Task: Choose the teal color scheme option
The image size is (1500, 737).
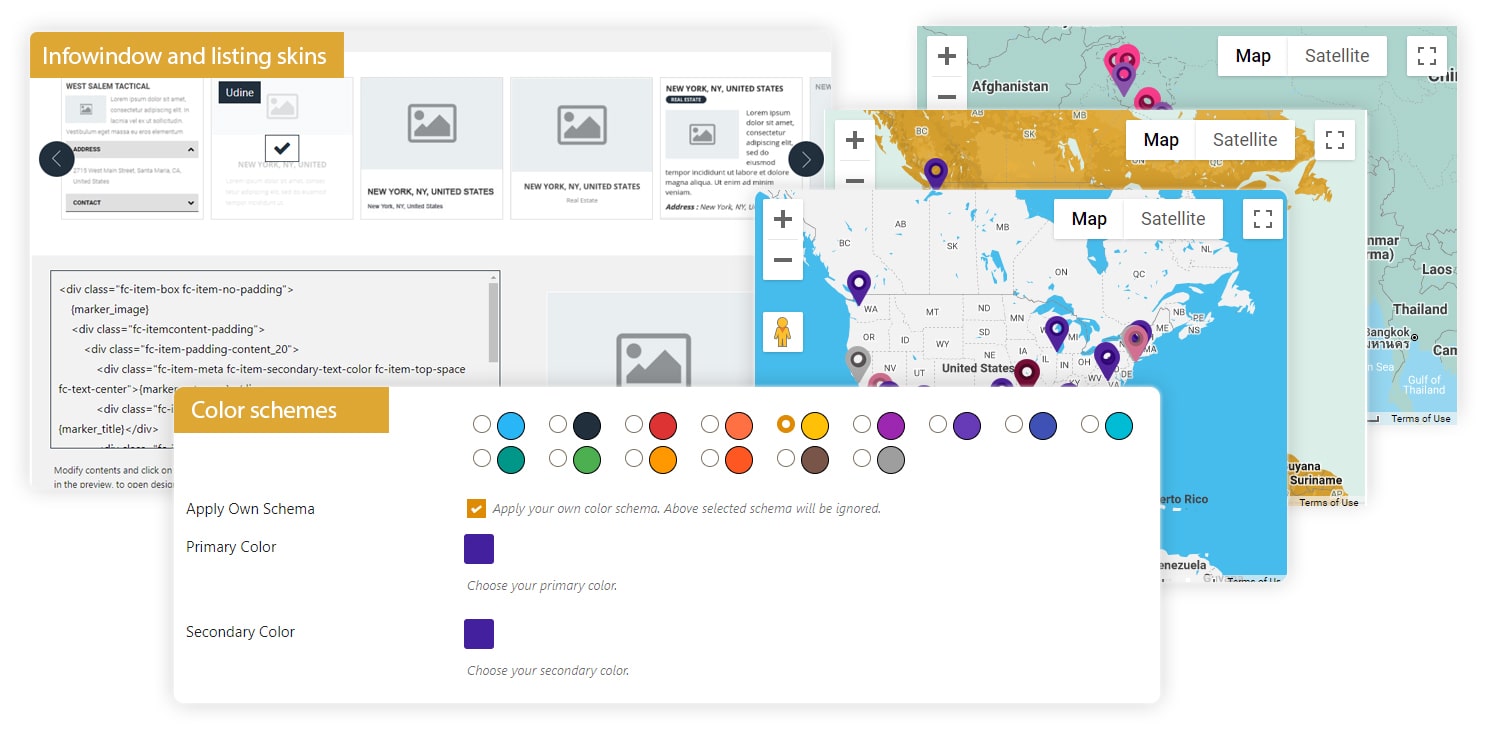Action: pos(482,459)
